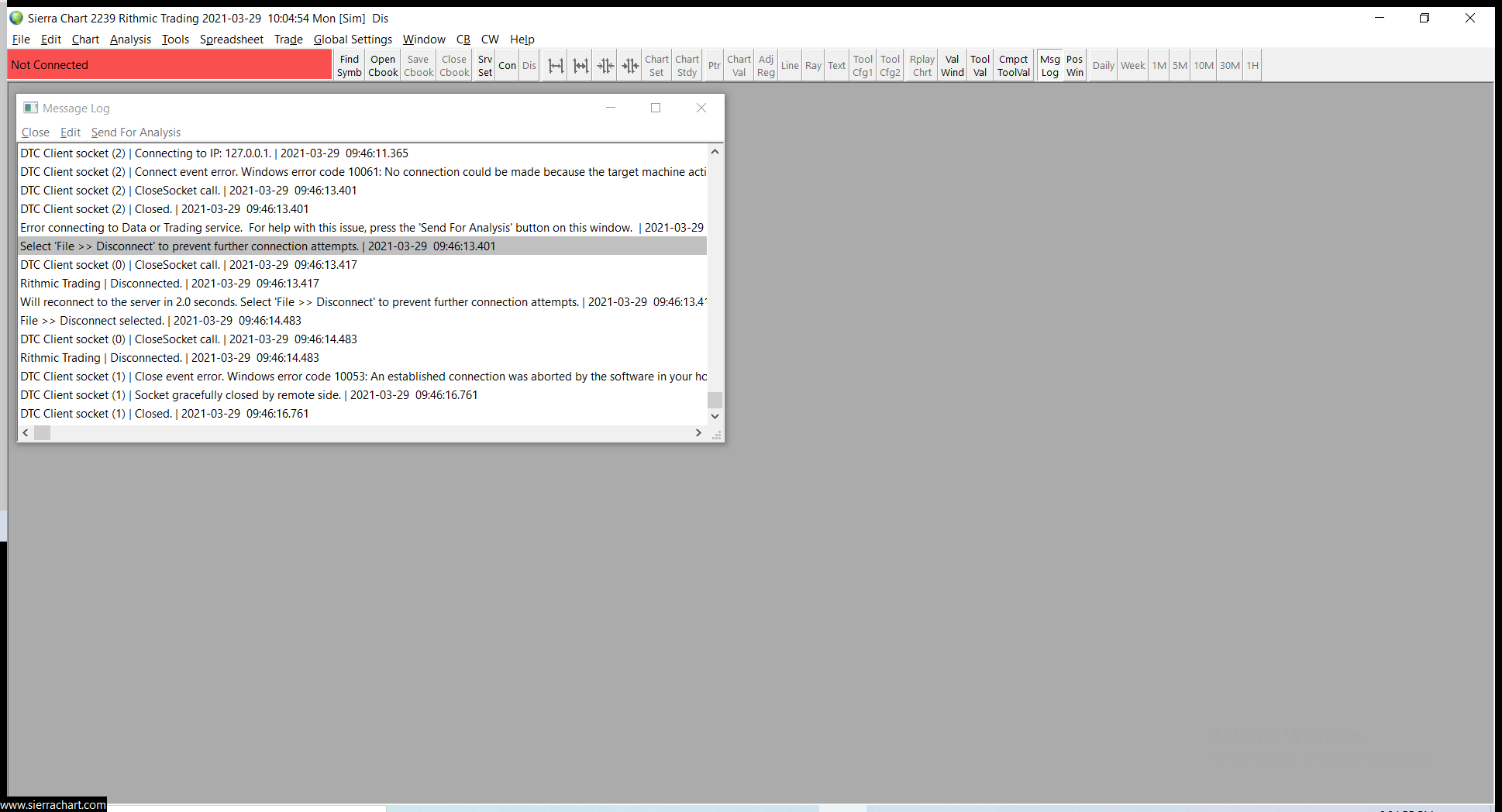Viewport: 1502px width, 812px height.
Task: Click the Close Cbook toolbar button
Action: (x=454, y=66)
